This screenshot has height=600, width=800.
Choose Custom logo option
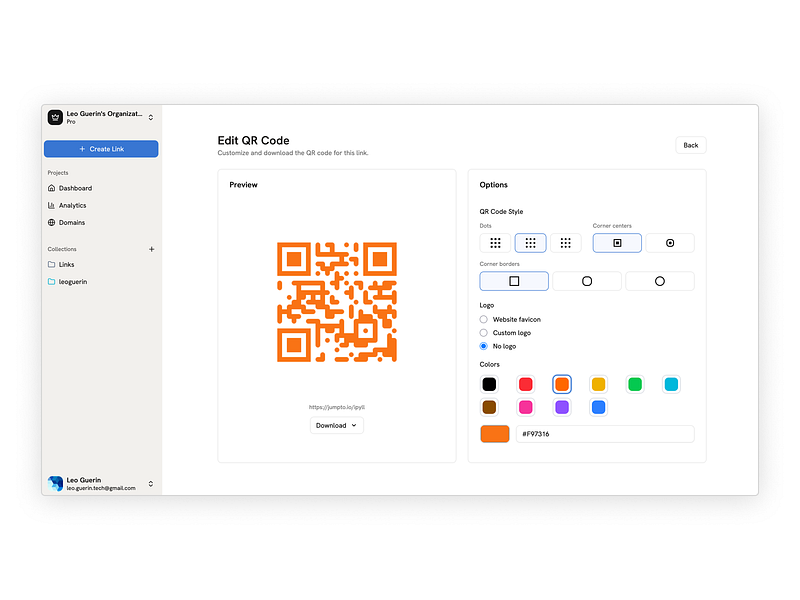(484, 333)
